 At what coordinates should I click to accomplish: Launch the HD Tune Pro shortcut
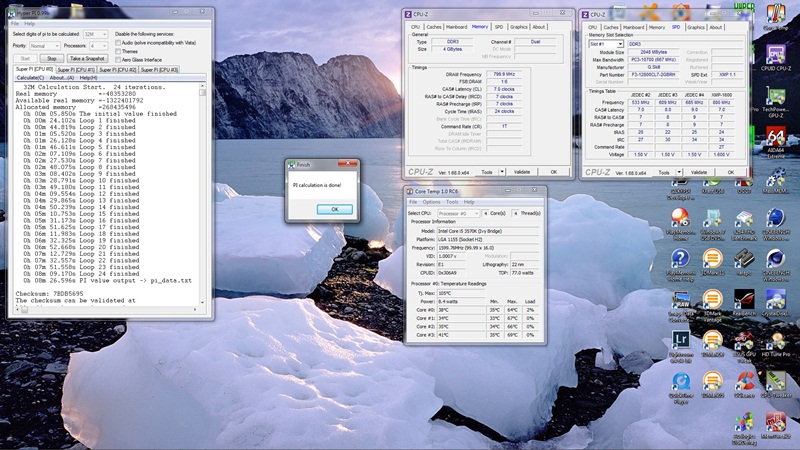coord(776,344)
